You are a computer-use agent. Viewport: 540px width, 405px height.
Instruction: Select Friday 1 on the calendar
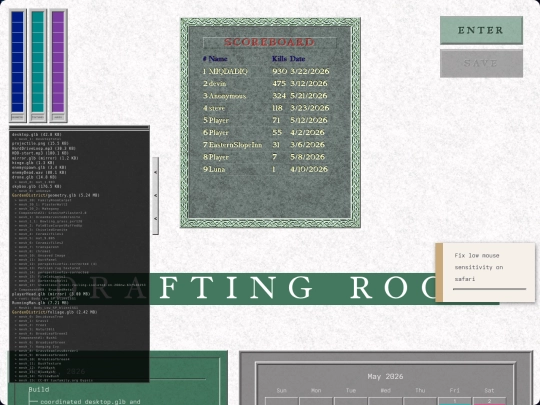(455, 401)
